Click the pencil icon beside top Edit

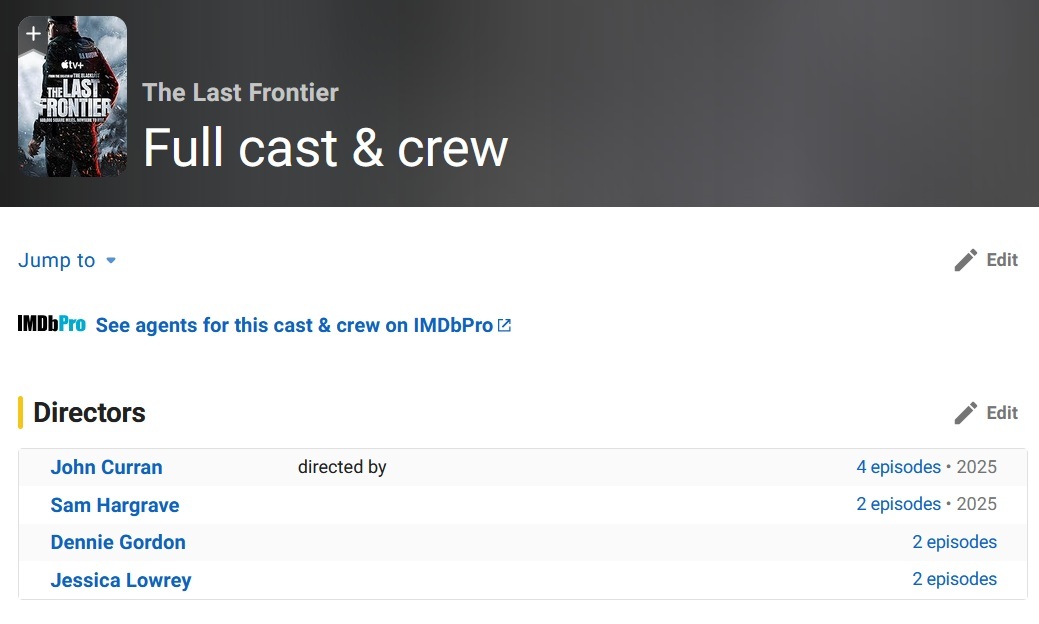tap(965, 260)
